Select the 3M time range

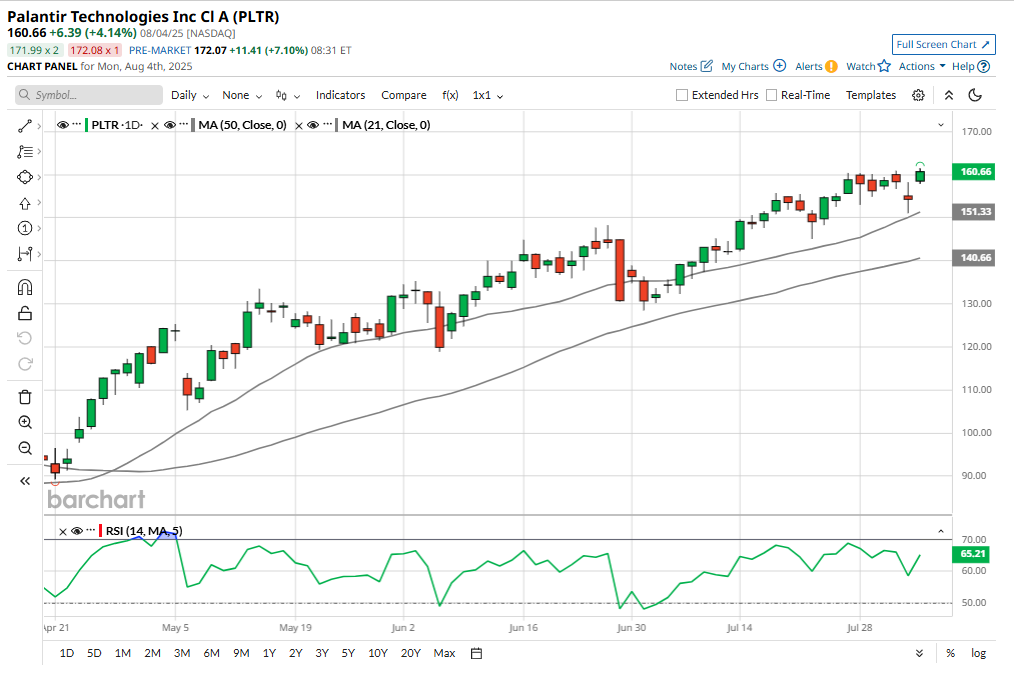182,654
